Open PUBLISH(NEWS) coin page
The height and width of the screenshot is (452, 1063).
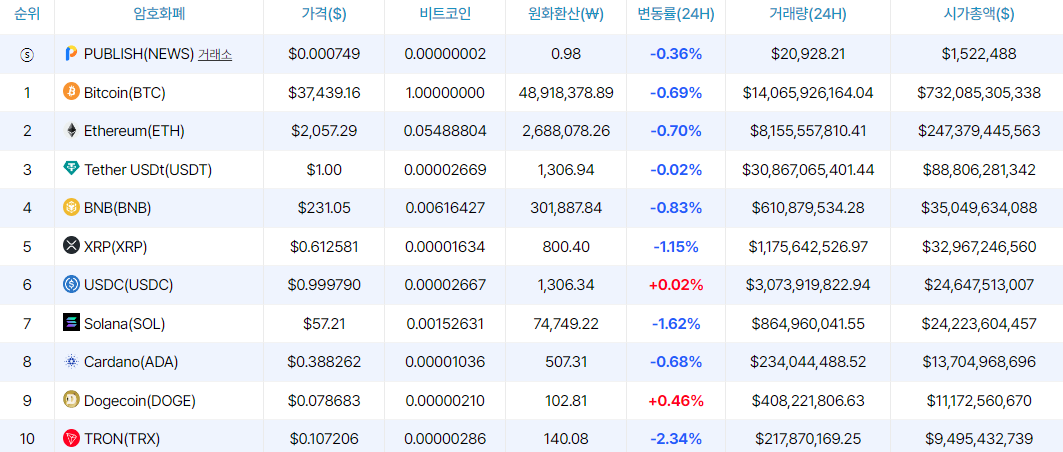(139, 54)
